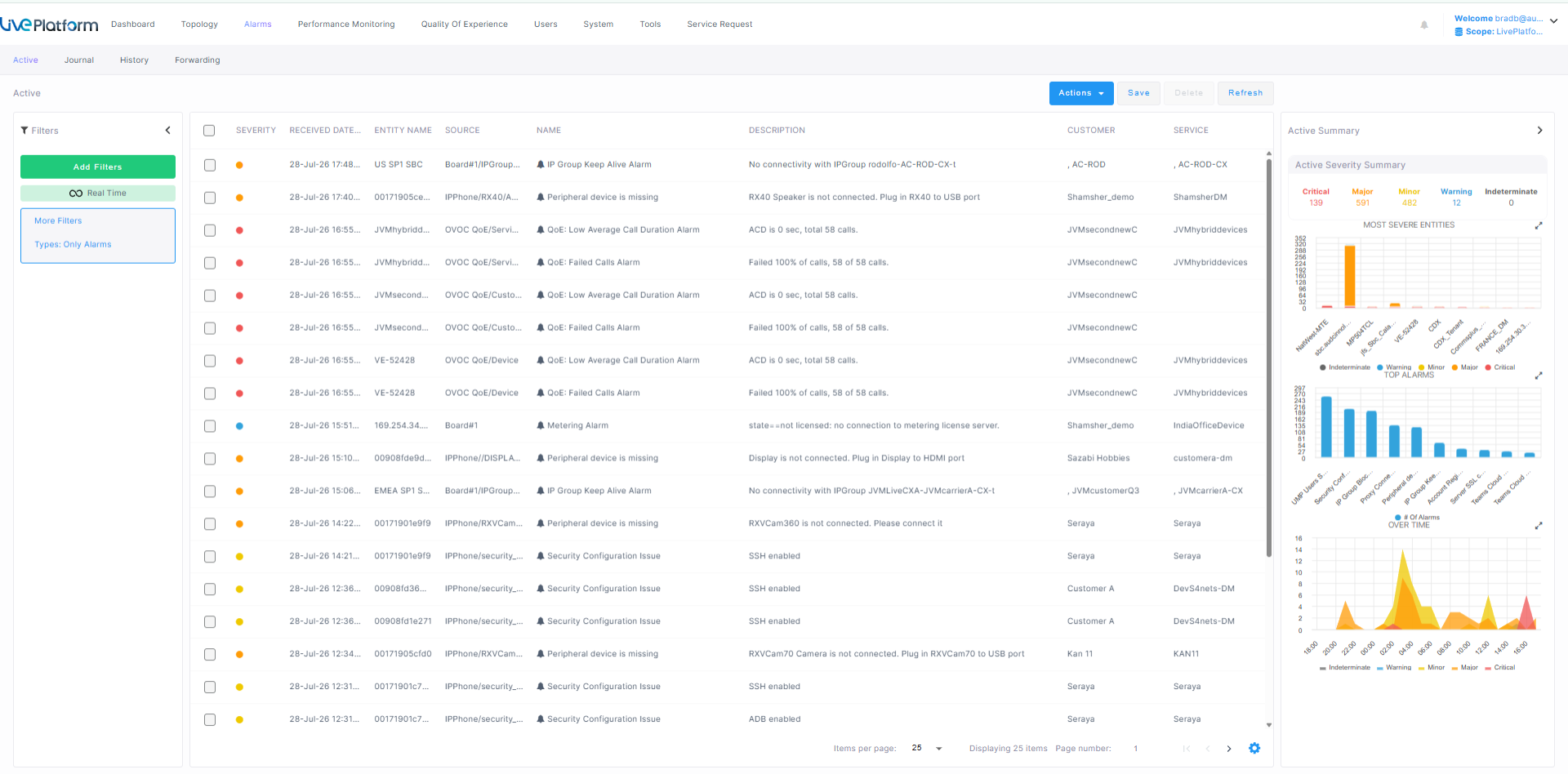Jump to first page icon

1187,749
